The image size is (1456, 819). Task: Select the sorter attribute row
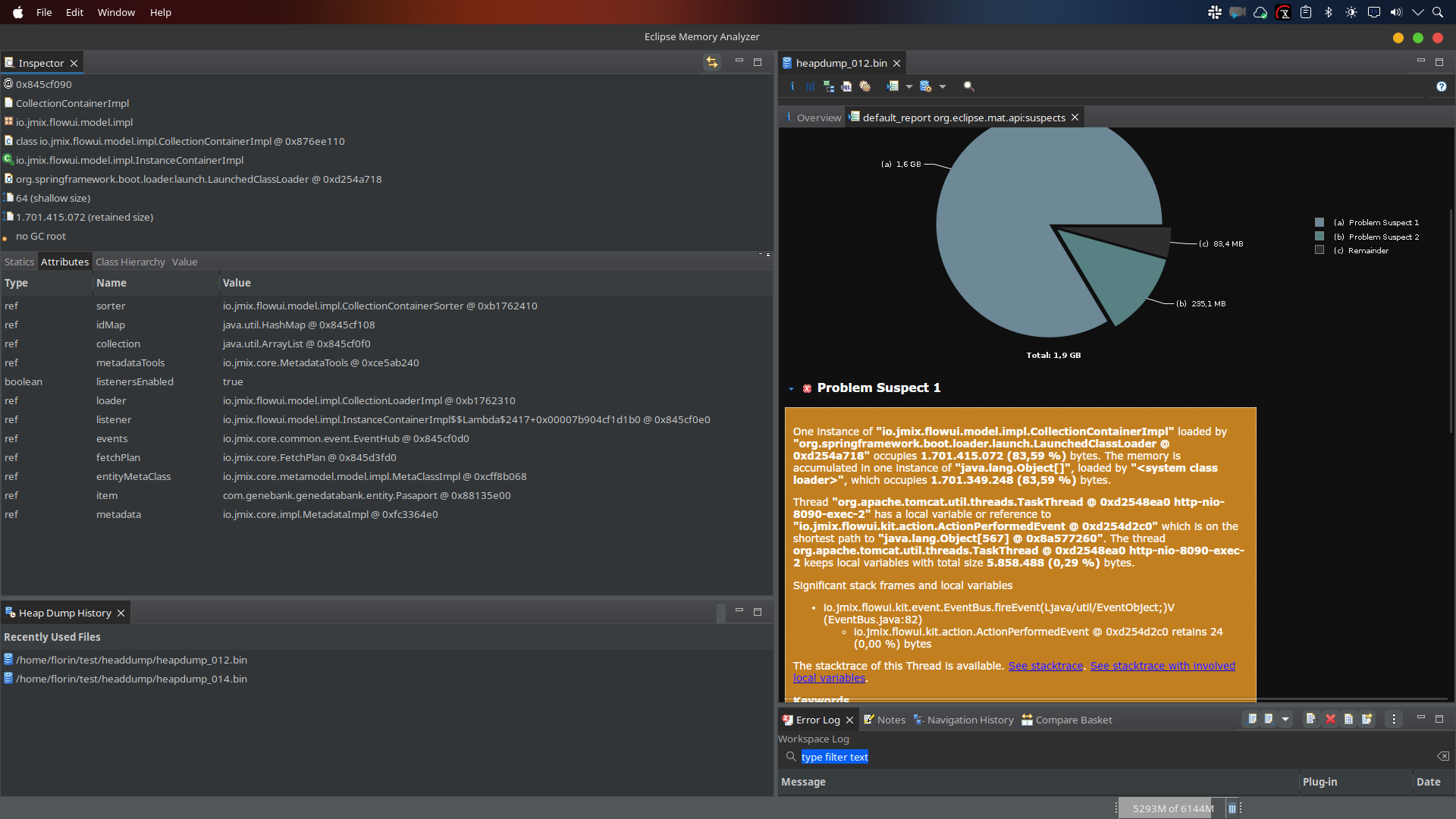click(x=387, y=306)
